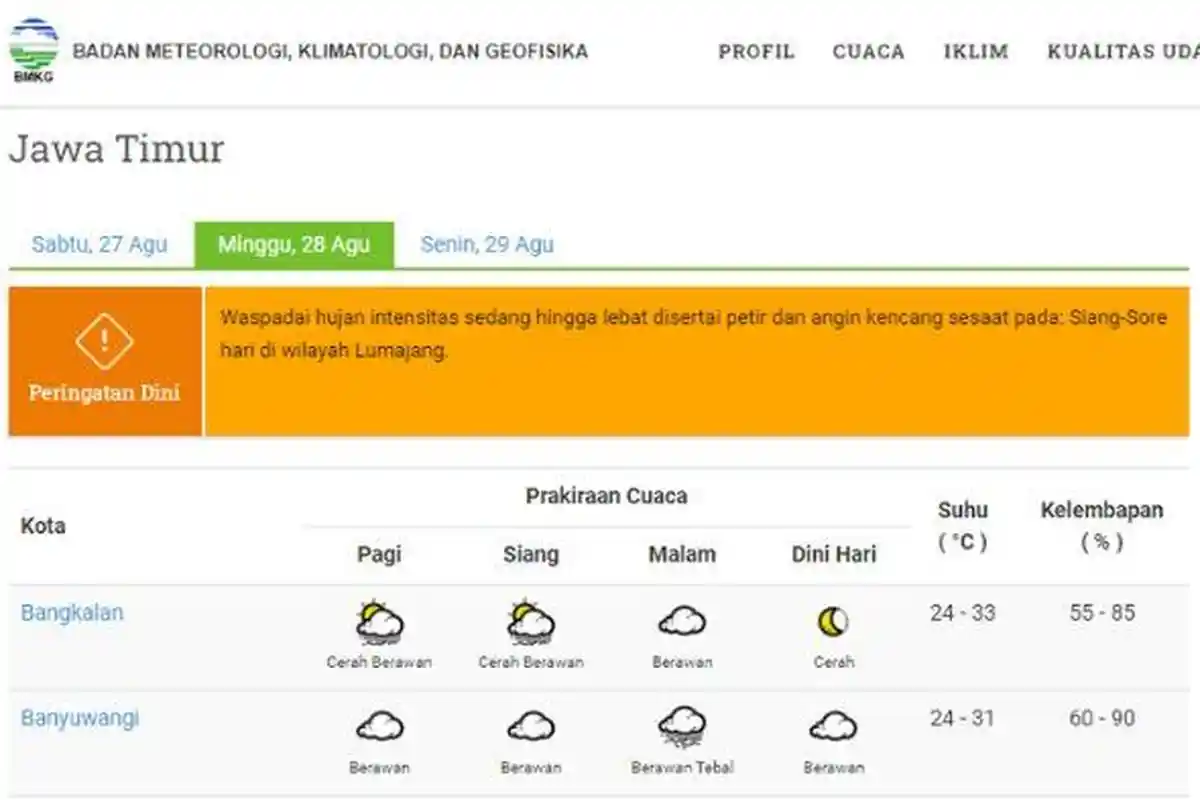Open the CUACA menu
This screenshot has width=1200, height=800.
(x=868, y=51)
